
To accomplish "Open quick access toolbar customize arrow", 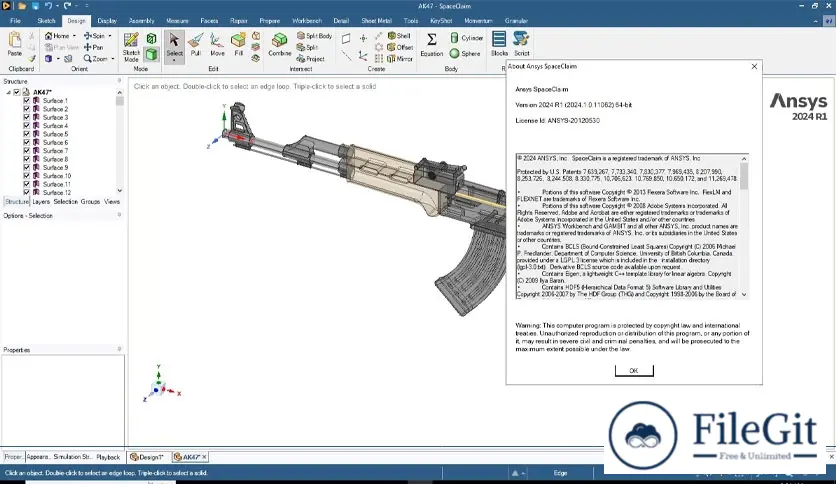I will point(86,6).
